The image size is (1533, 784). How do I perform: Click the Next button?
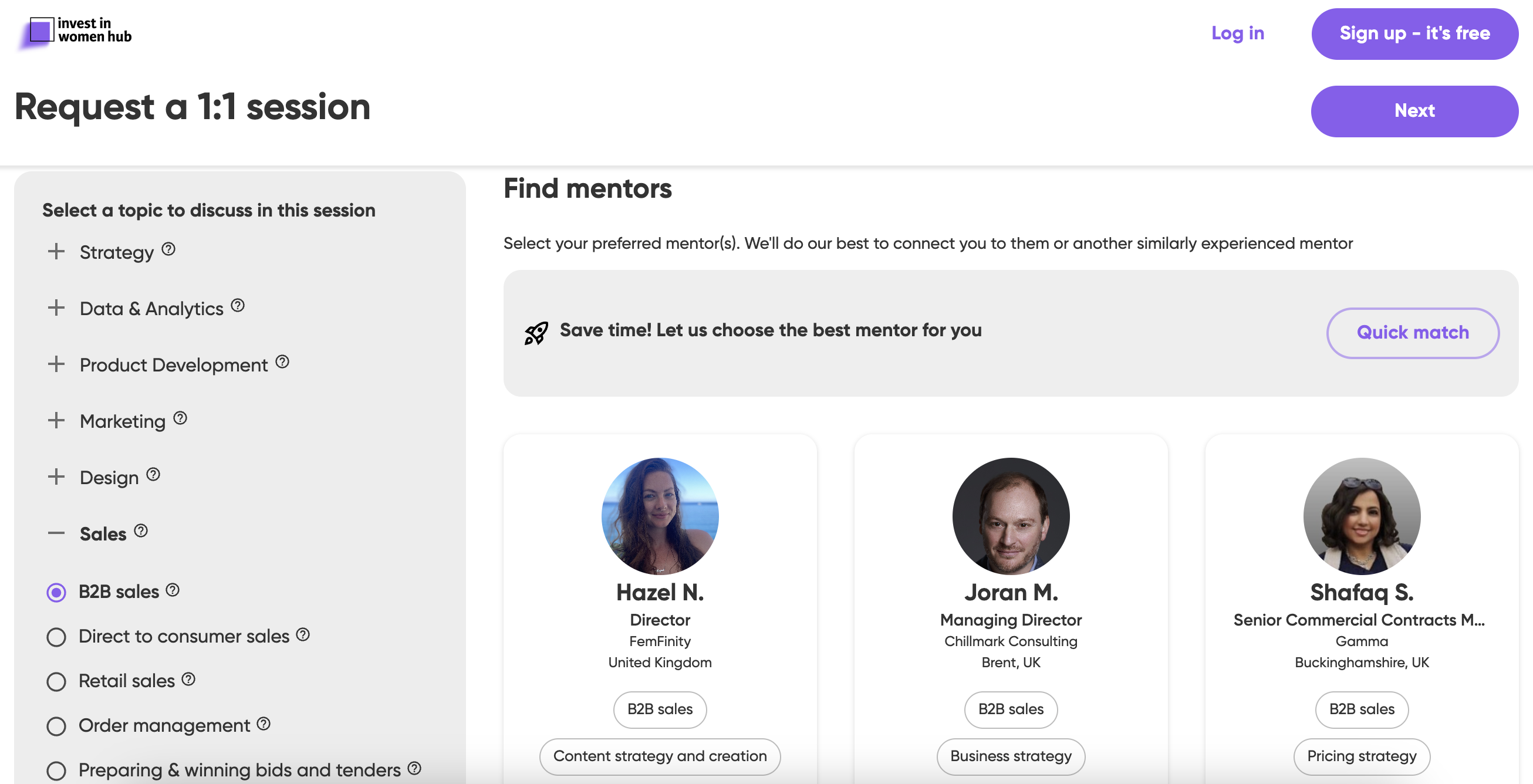(x=1413, y=111)
